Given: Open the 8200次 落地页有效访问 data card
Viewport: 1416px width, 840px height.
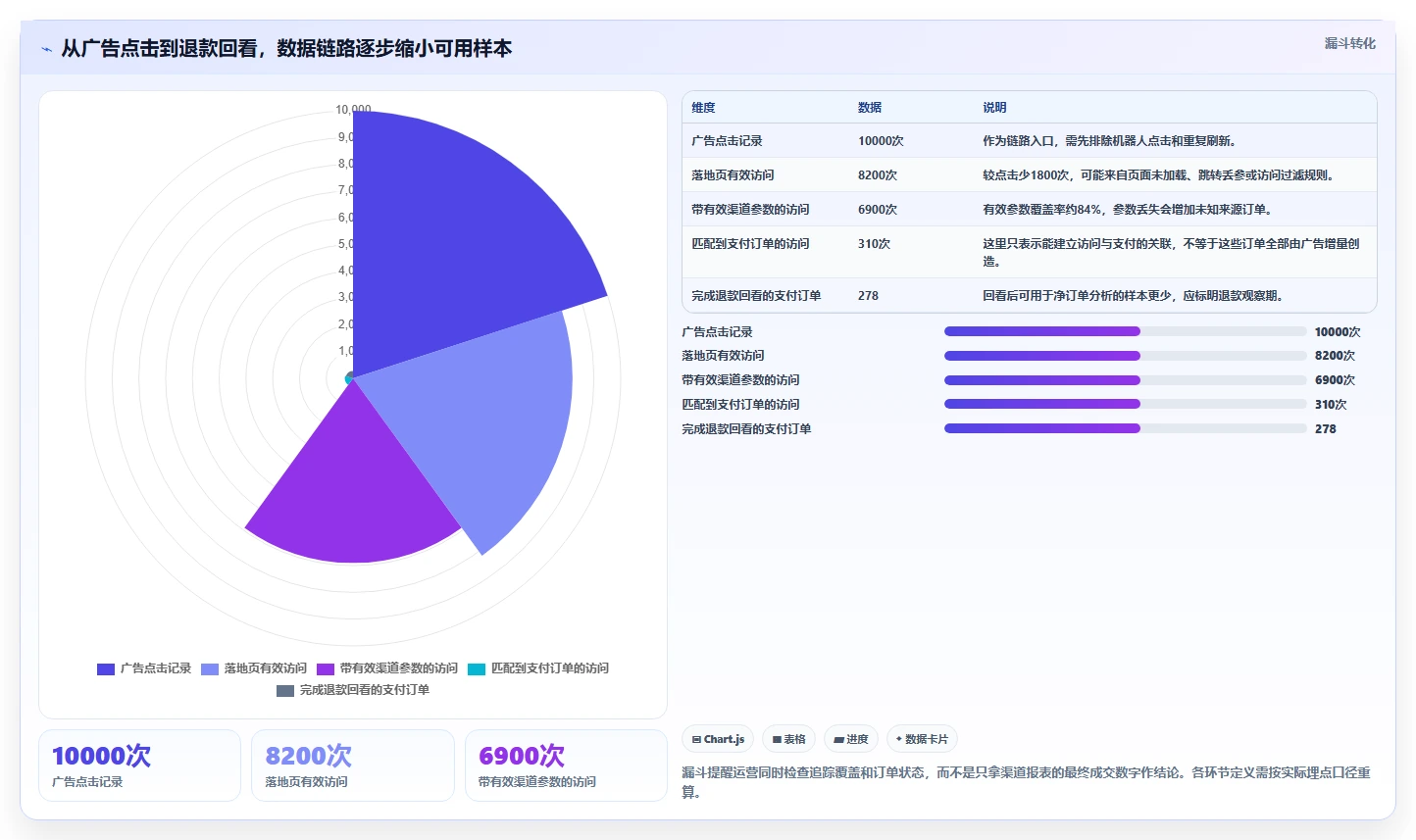Looking at the screenshot, I should (x=353, y=766).
